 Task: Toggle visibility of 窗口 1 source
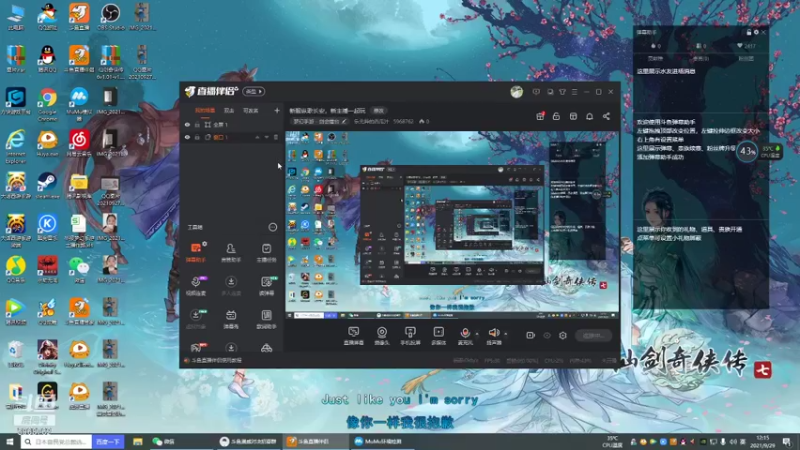point(187,137)
